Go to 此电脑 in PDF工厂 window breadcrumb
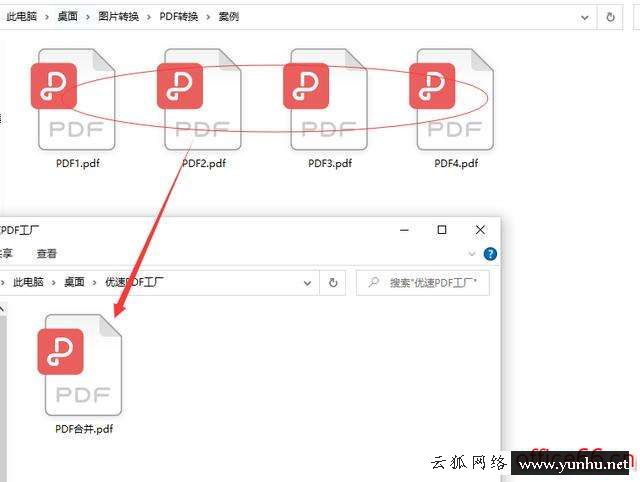The image size is (640, 482). (28, 282)
